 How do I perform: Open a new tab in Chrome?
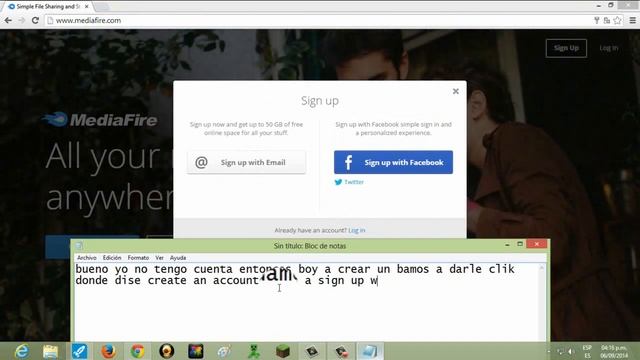(x=102, y=7)
